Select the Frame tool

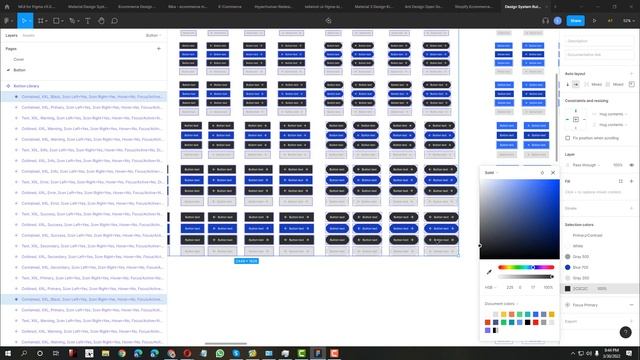pyautogui.click(x=42, y=20)
